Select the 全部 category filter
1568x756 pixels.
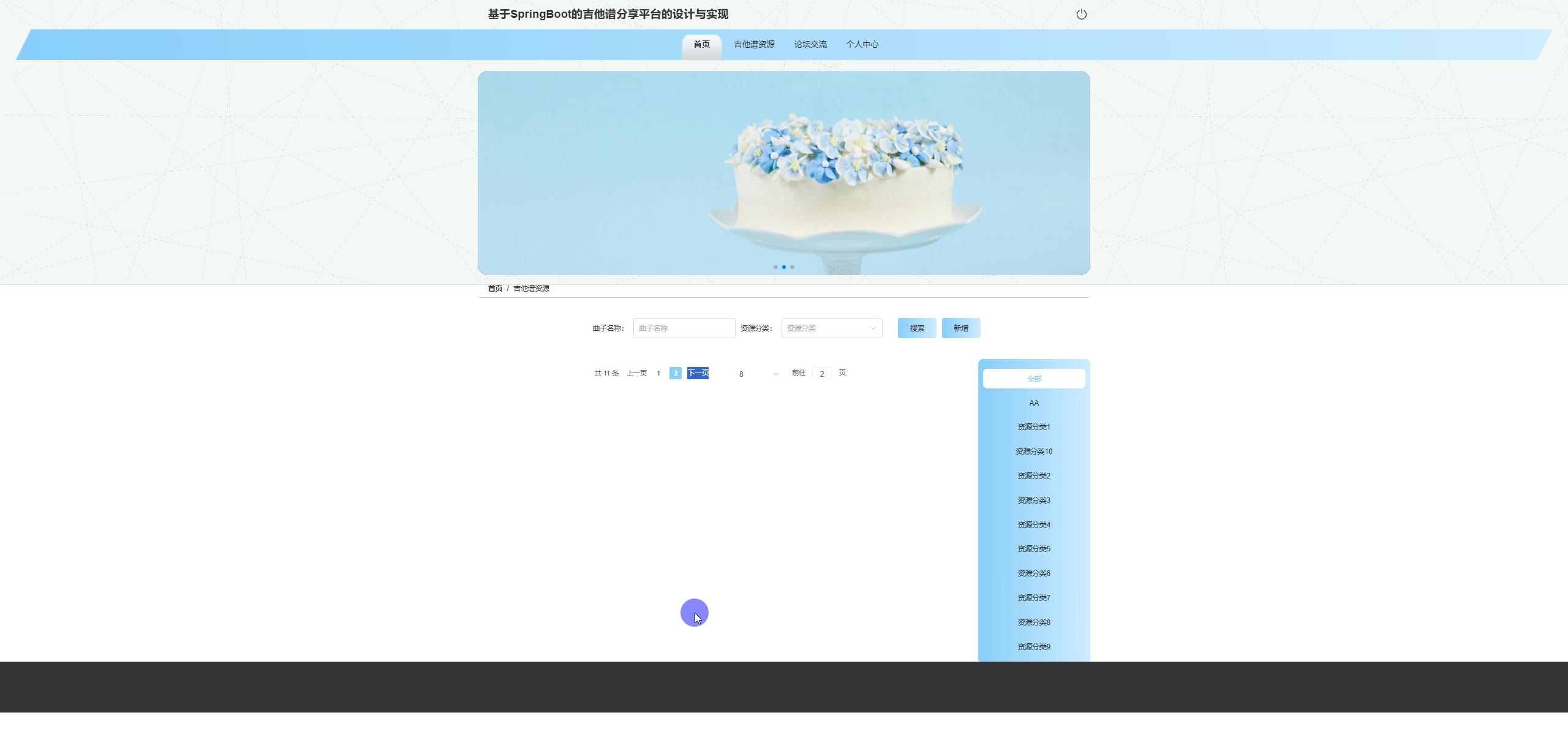point(1033,379)
